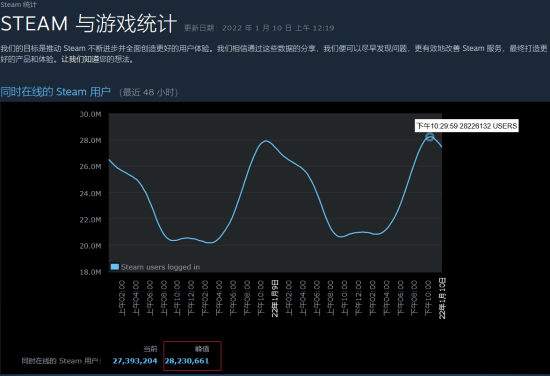Click the blue 'Steam users logged in' legend swatch
The height and width of the screenshot is (376, 550).
click(115, 267)
